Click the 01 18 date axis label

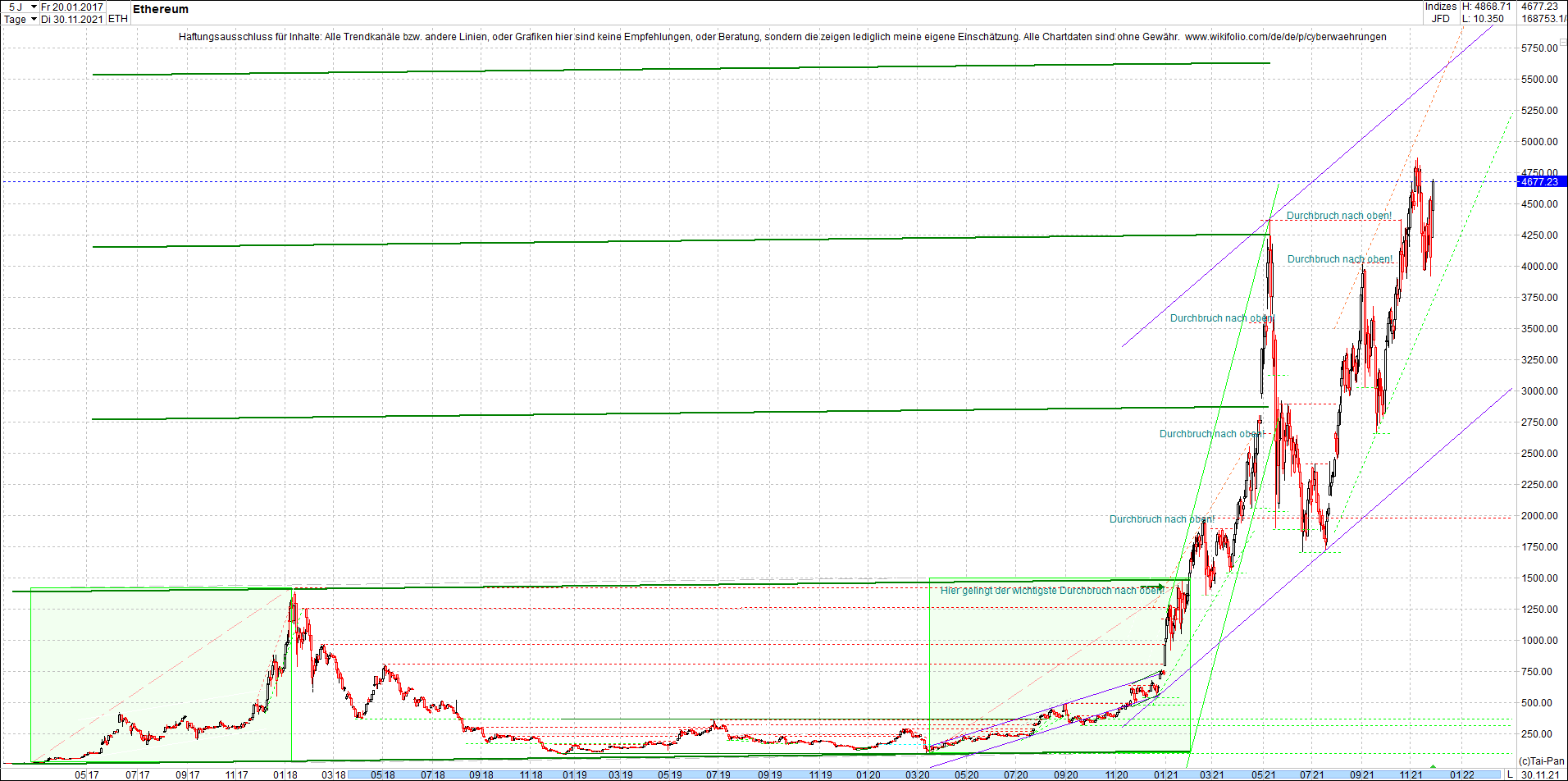click(x=285, y=774)
